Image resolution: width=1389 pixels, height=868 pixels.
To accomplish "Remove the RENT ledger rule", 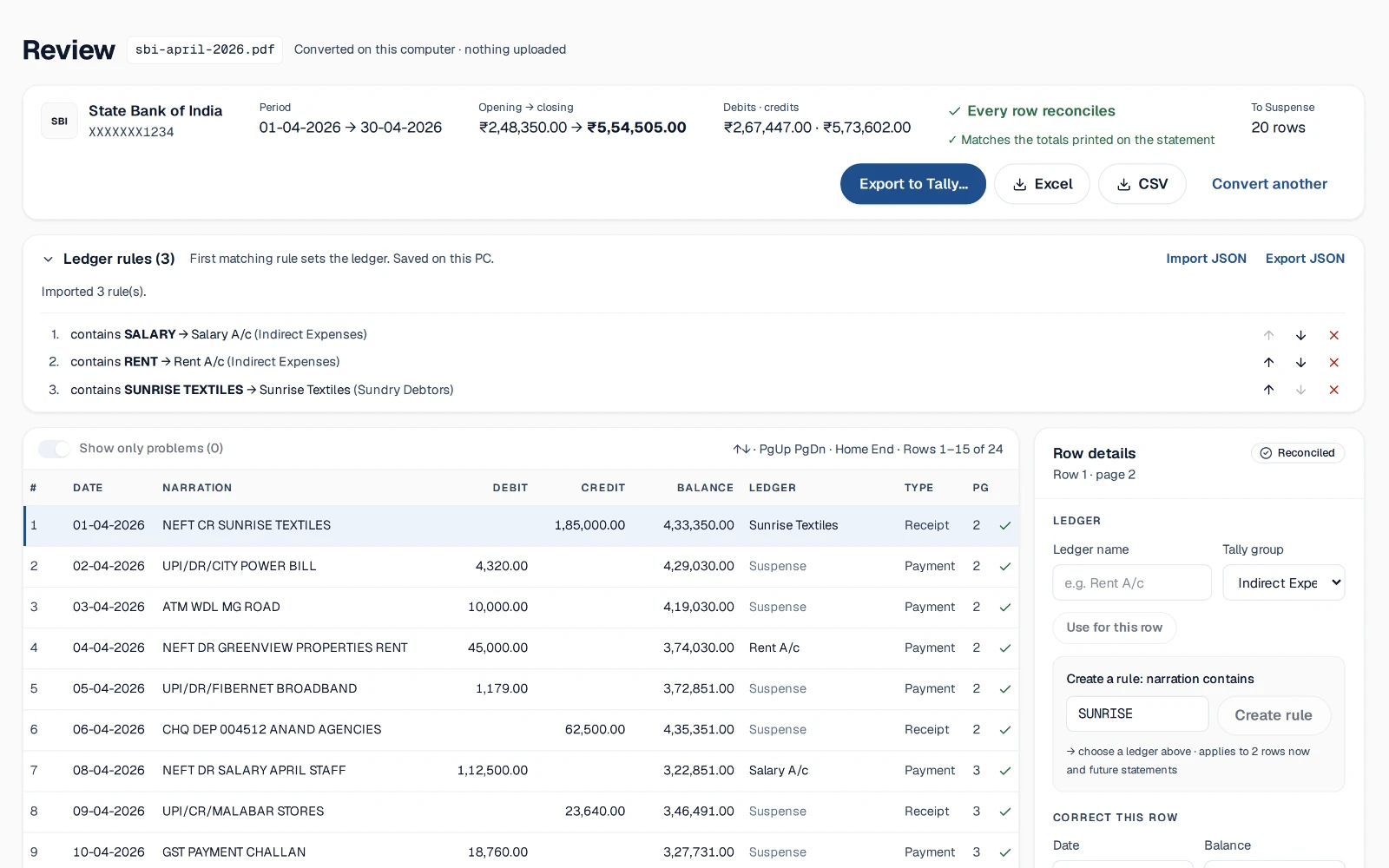I will coord(1333,362).
